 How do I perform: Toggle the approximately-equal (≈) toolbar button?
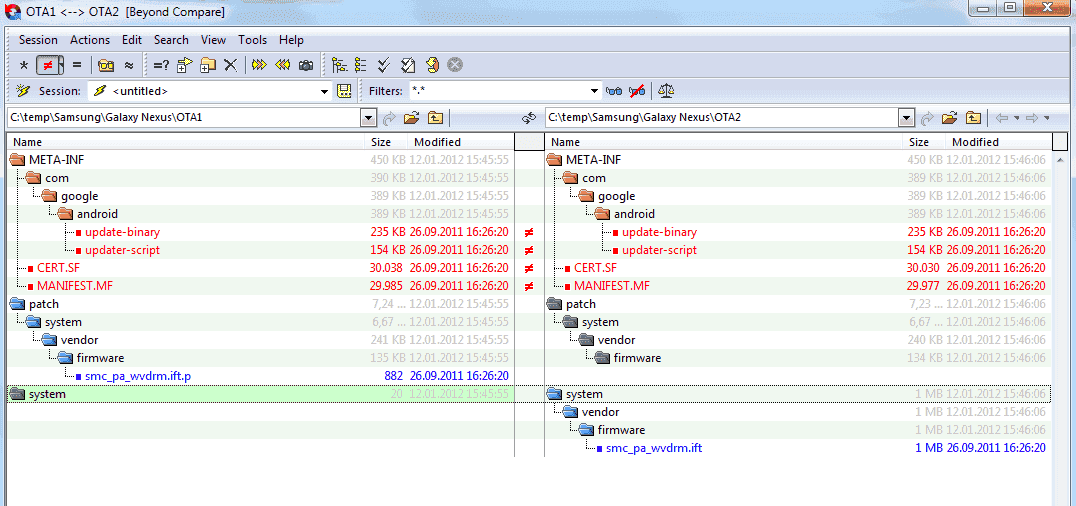coord(128,65)
